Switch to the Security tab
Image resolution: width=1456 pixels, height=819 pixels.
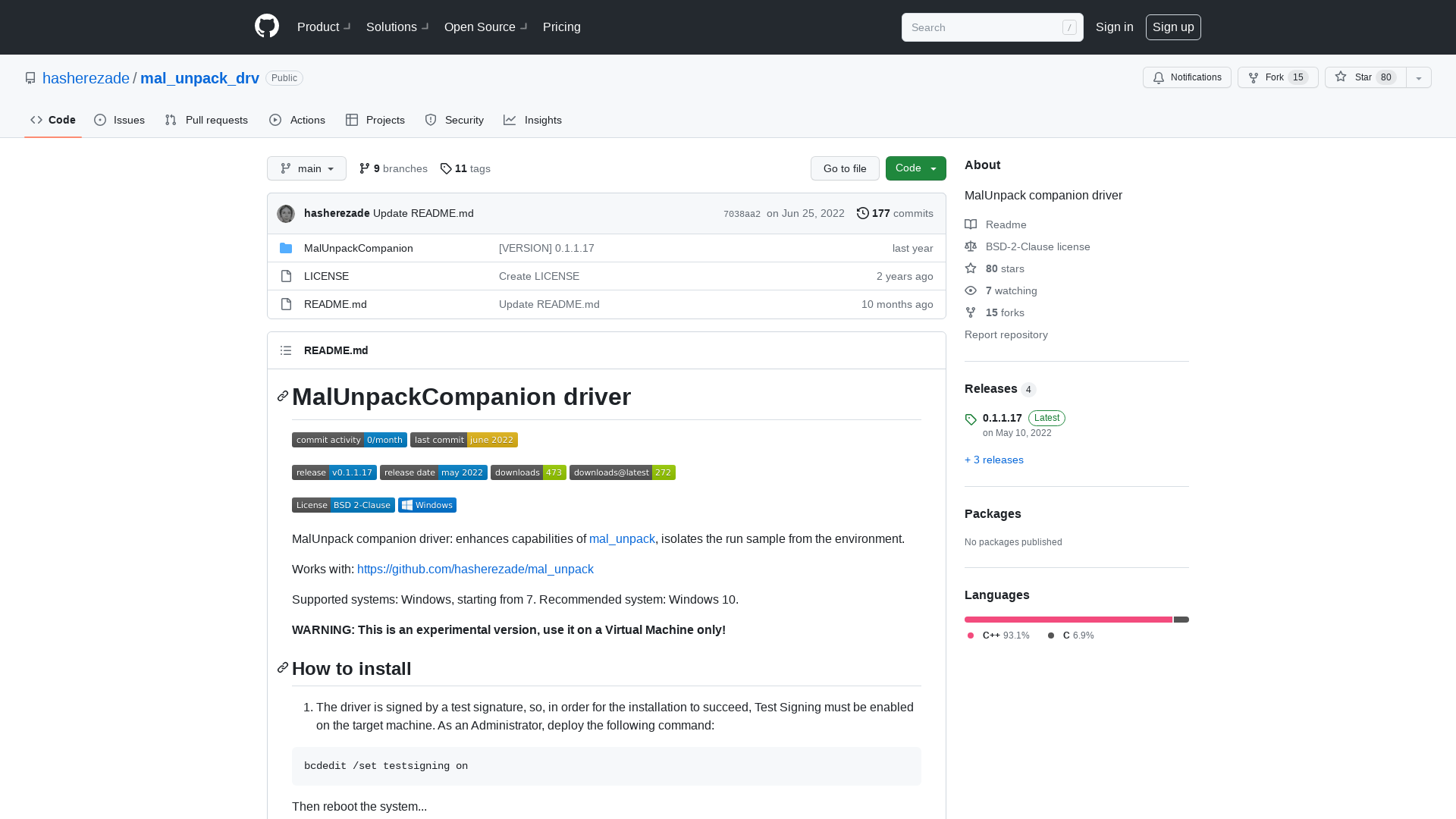pos(454,120)
